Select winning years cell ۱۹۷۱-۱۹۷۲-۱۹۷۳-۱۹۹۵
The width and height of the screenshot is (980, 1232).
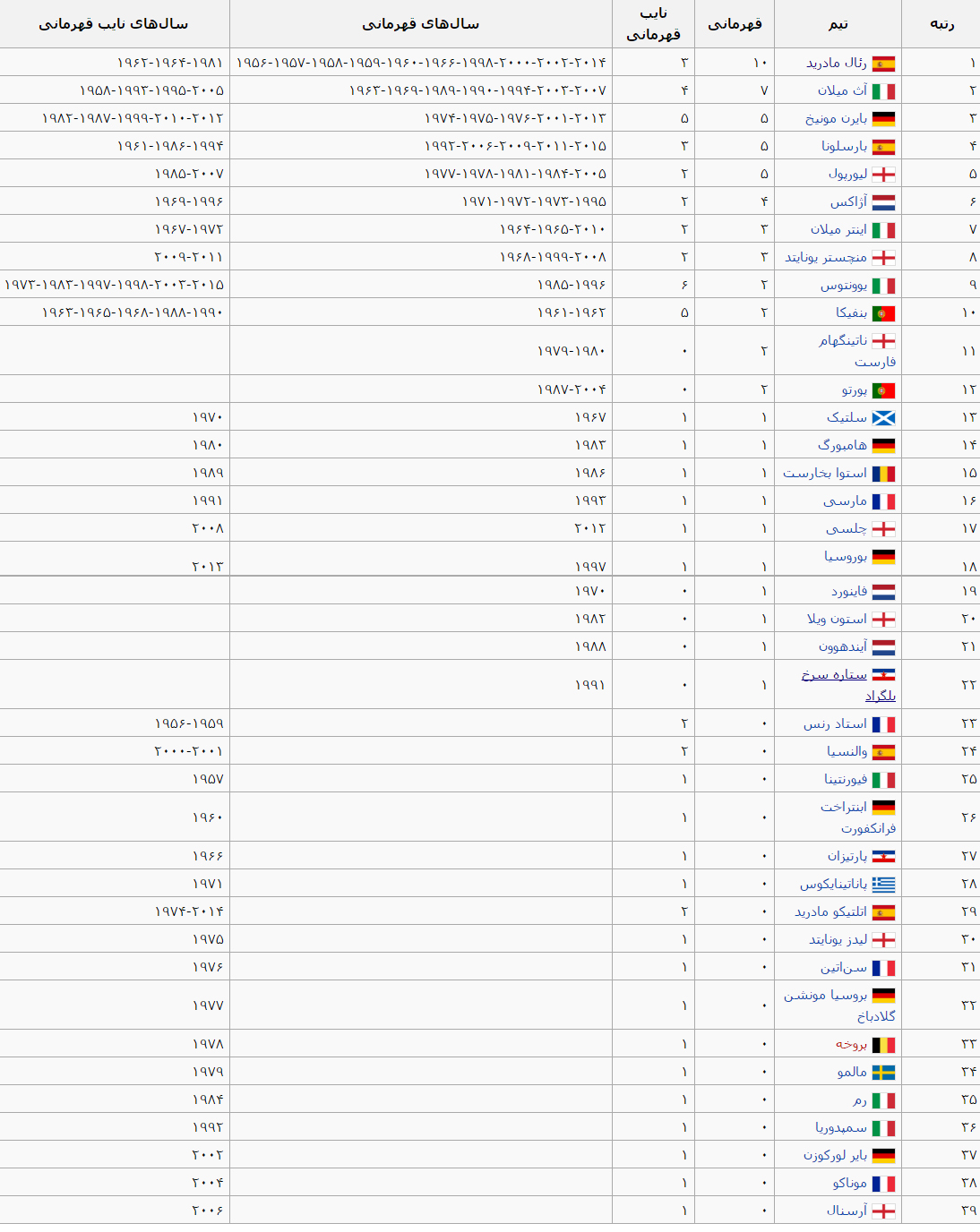coord(421,201)
